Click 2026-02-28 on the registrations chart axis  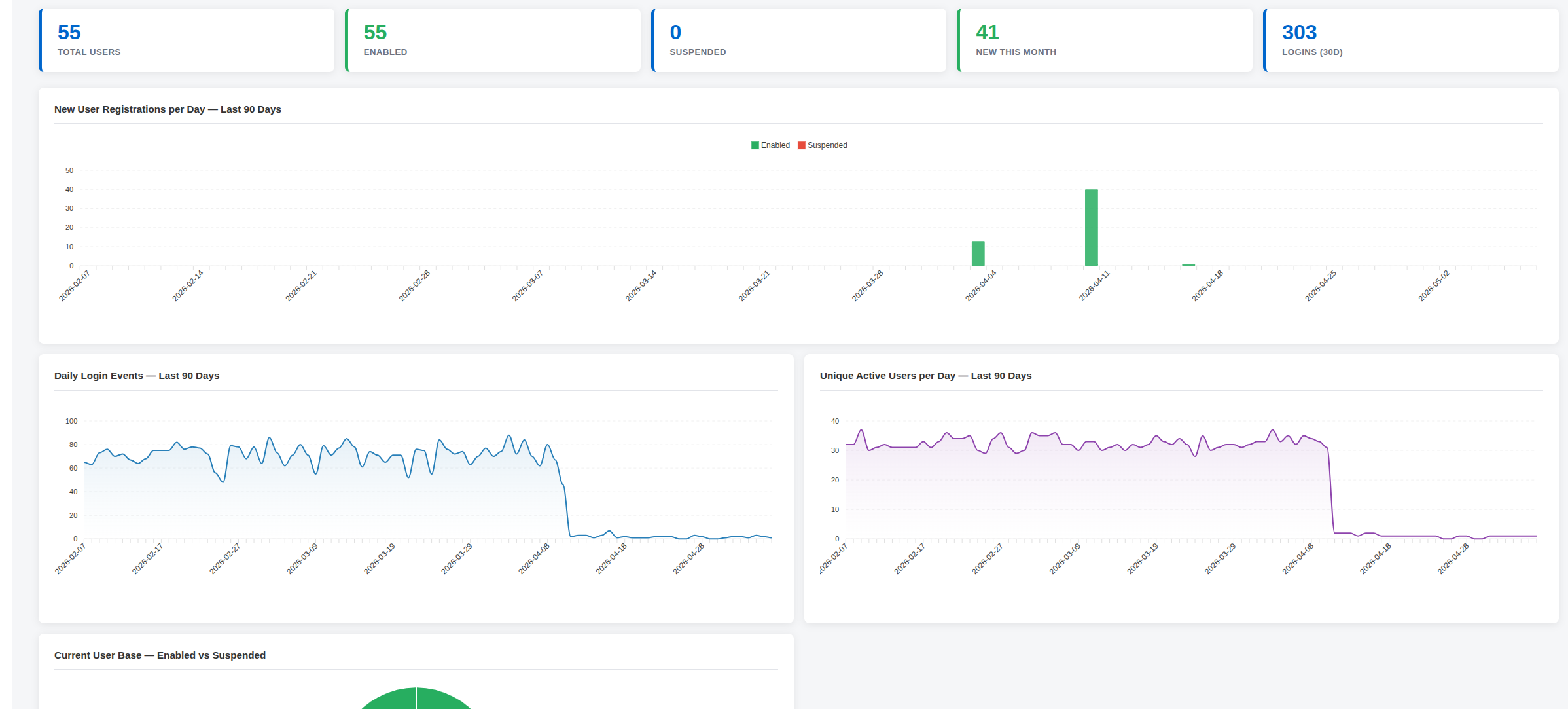(x=415, y=285)
